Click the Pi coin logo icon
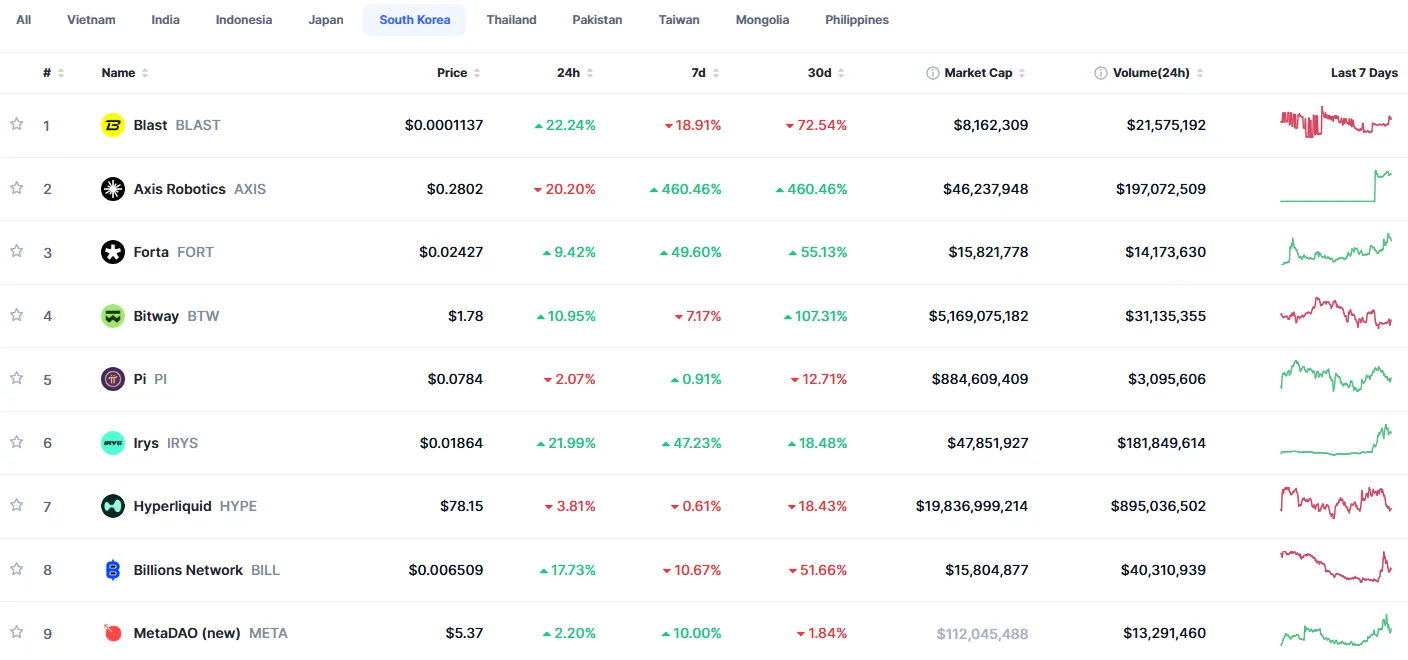This screenshot has height=660, width=1408. [x=113, y=379]
